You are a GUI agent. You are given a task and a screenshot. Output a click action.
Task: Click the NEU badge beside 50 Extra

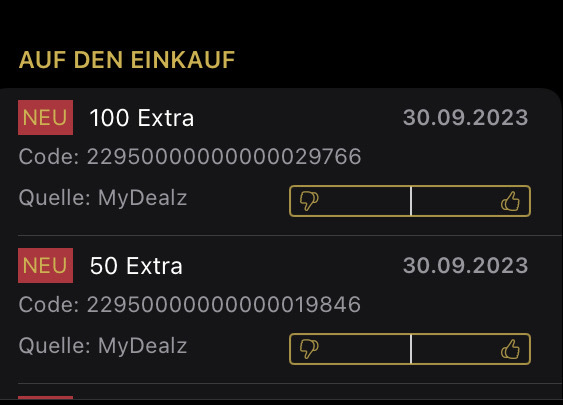(46, 265)
